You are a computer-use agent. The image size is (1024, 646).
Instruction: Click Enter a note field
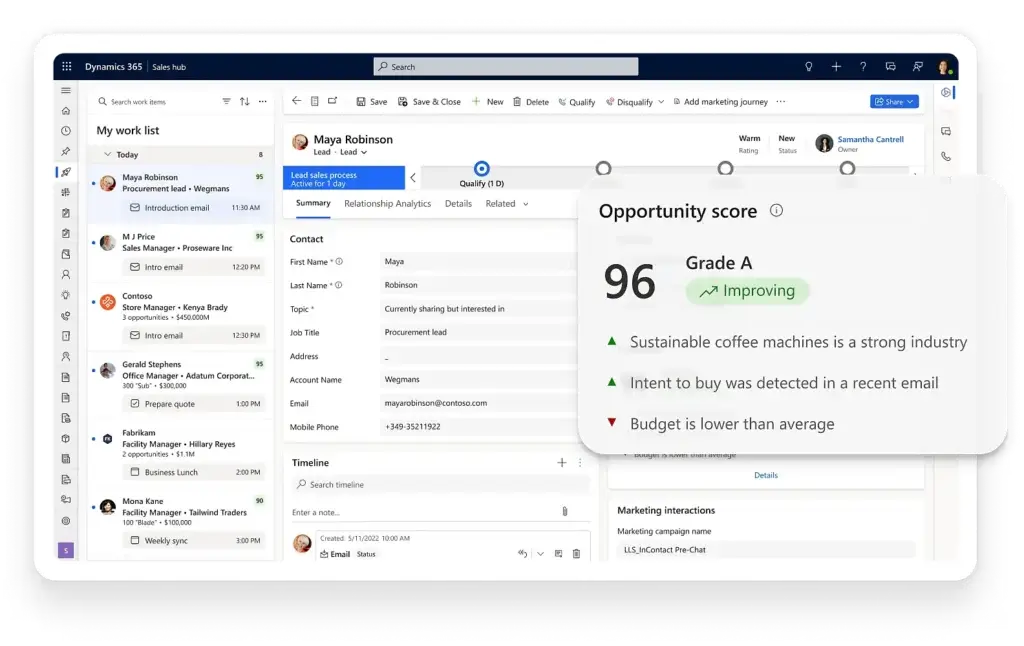(424, 512)
